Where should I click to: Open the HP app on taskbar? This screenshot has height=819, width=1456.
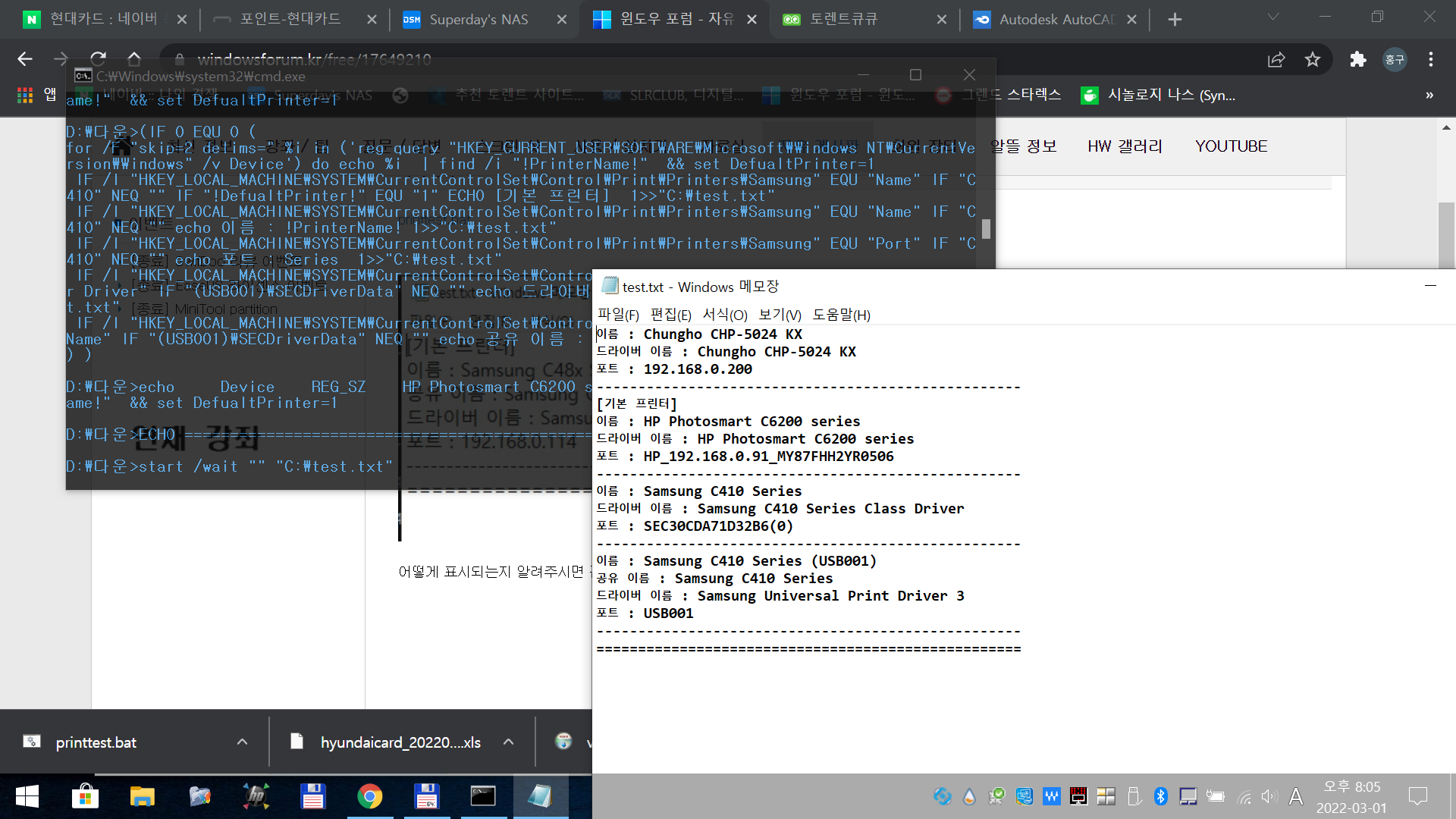(x=256, y=796)
